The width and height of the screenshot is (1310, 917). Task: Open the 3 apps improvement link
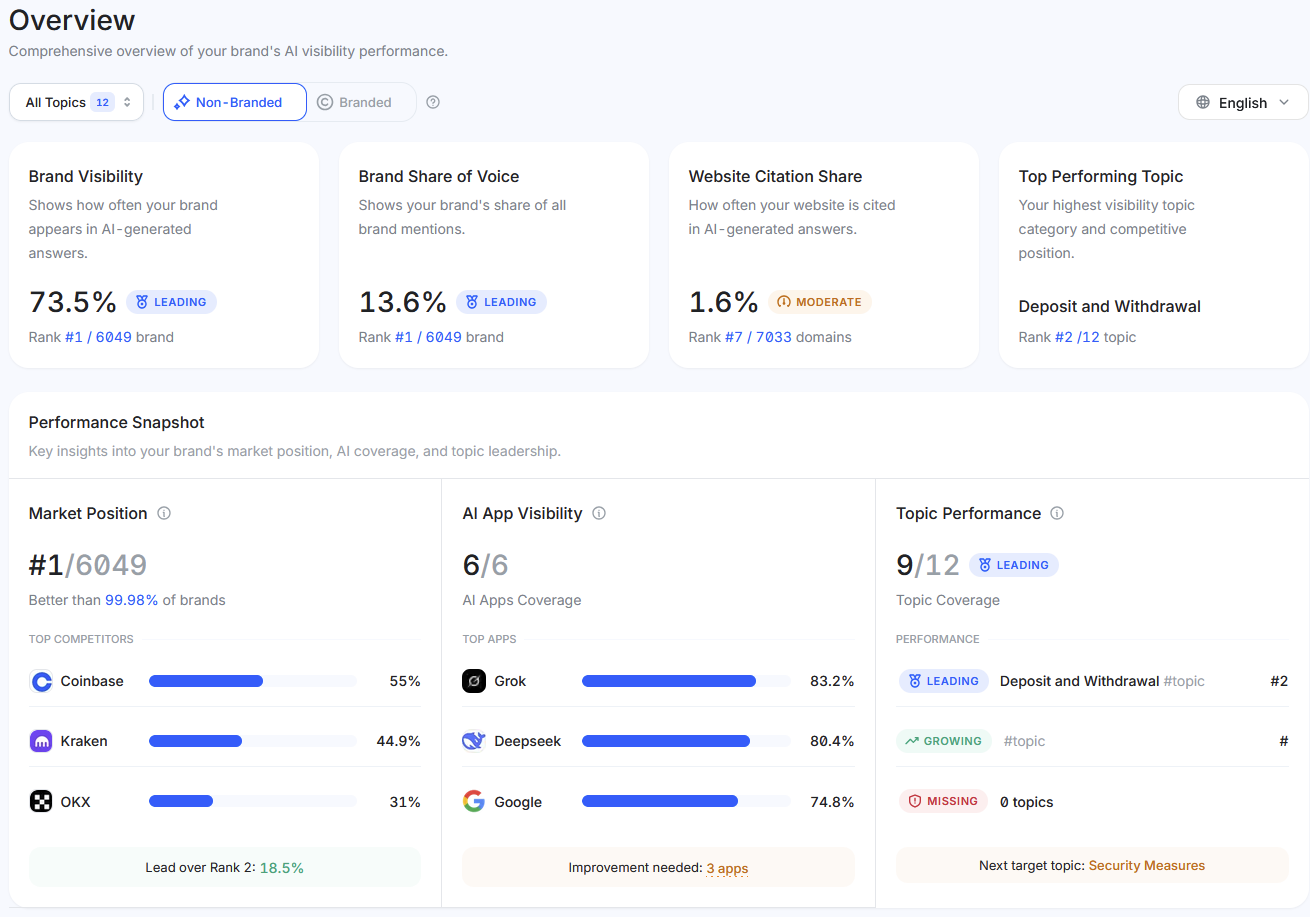coord(727,868)
